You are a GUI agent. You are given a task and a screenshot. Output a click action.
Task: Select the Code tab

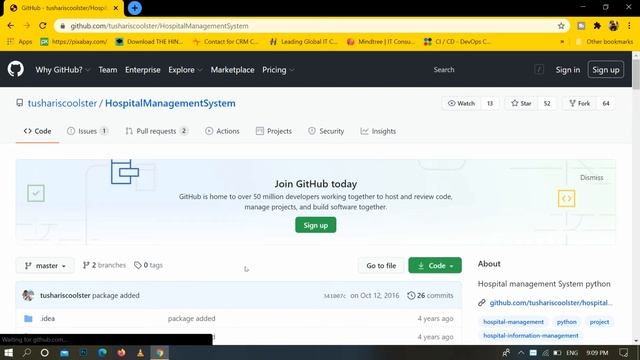click(x=38, y=131)
